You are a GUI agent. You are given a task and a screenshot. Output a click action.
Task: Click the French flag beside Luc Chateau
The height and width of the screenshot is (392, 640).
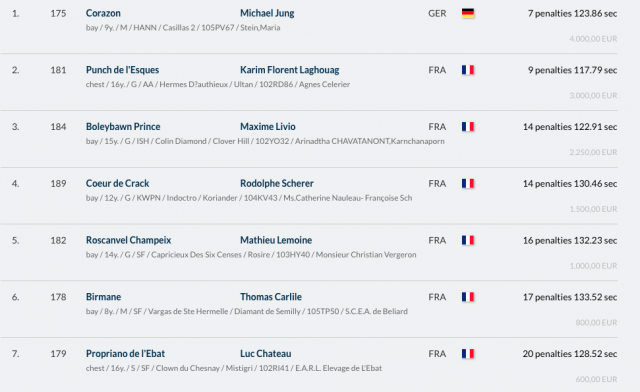point(468,354)
